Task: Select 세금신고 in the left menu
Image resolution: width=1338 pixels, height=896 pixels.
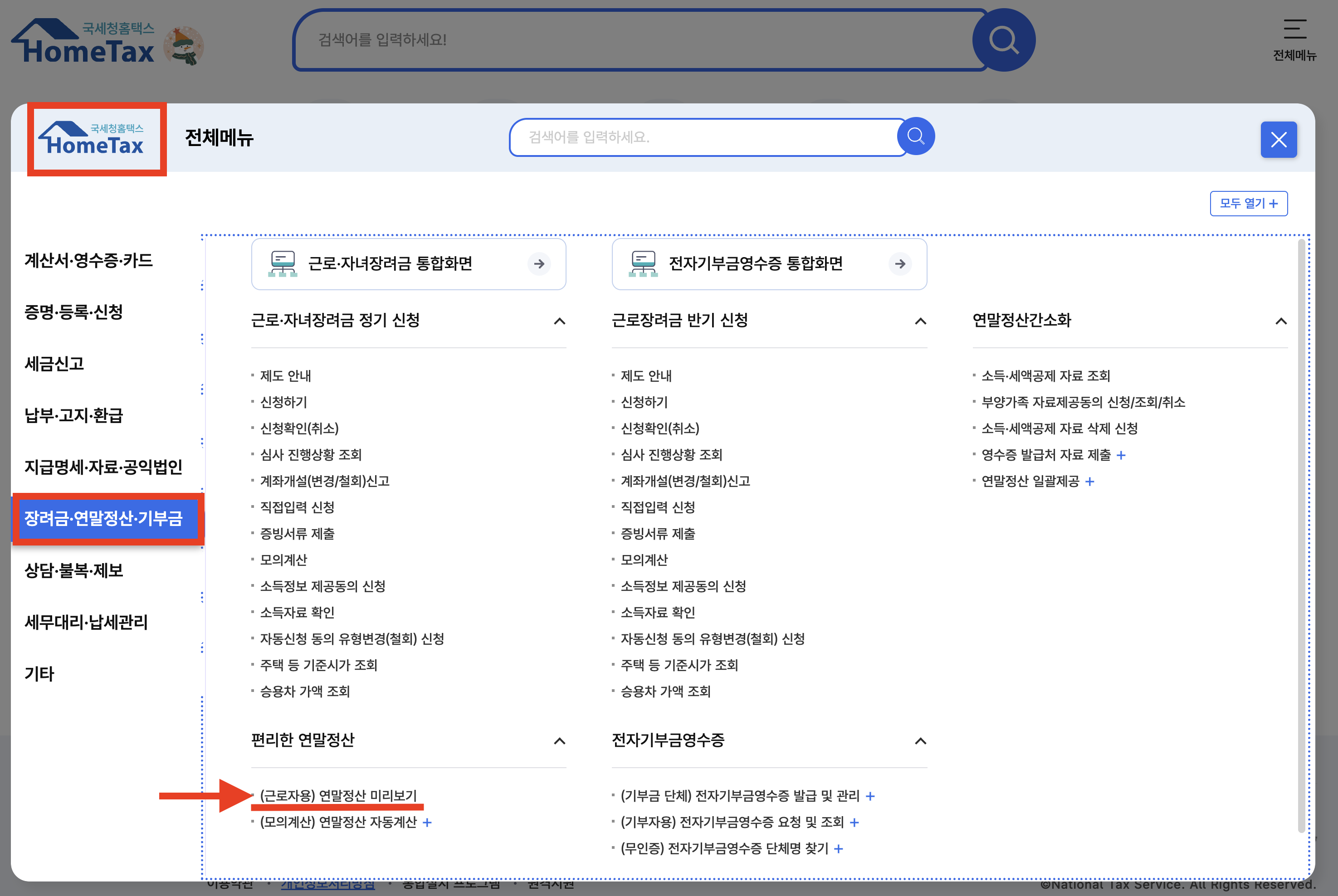Action: pos(54,364)
